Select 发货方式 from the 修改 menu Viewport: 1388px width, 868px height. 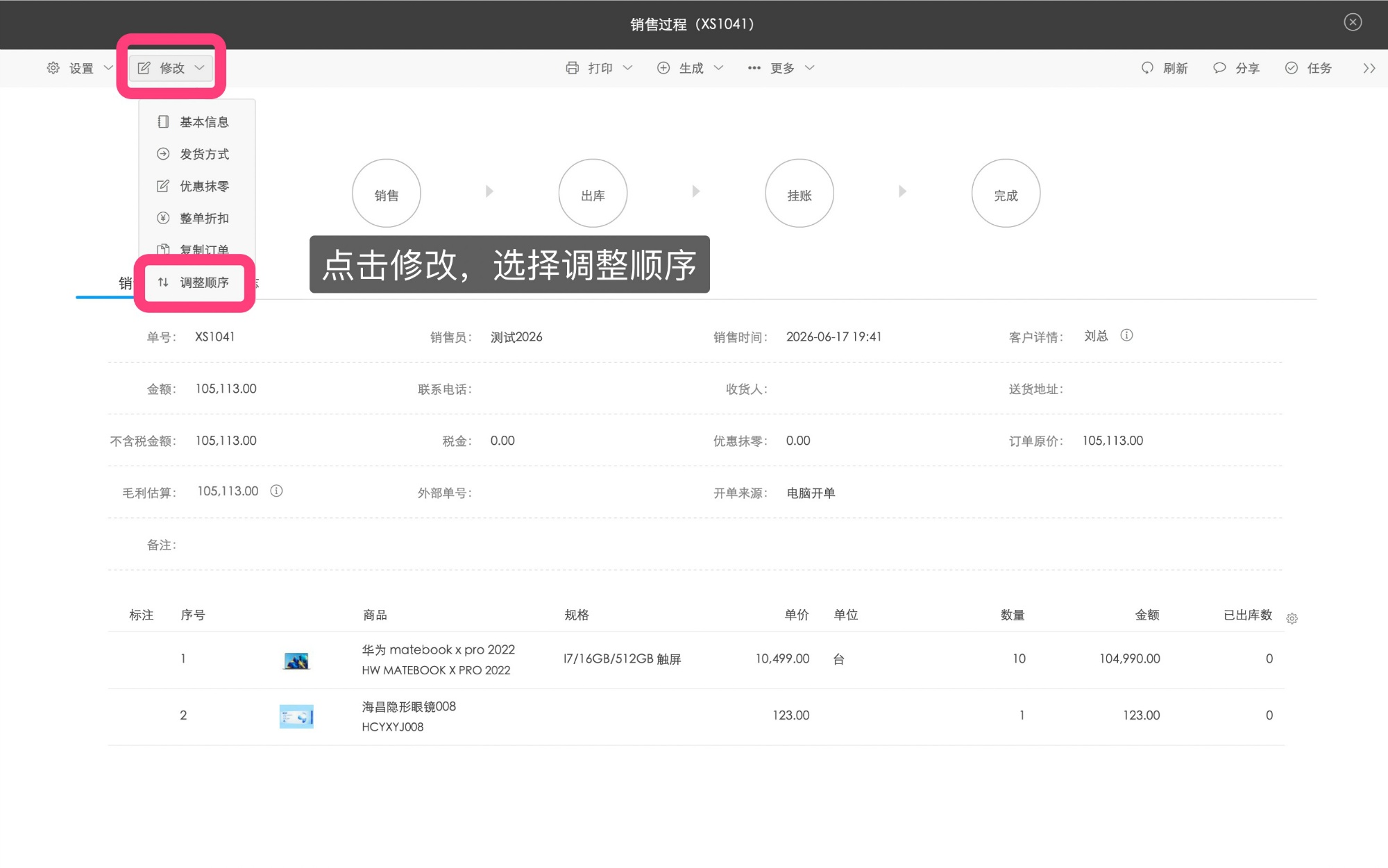(x=197, y=154)
